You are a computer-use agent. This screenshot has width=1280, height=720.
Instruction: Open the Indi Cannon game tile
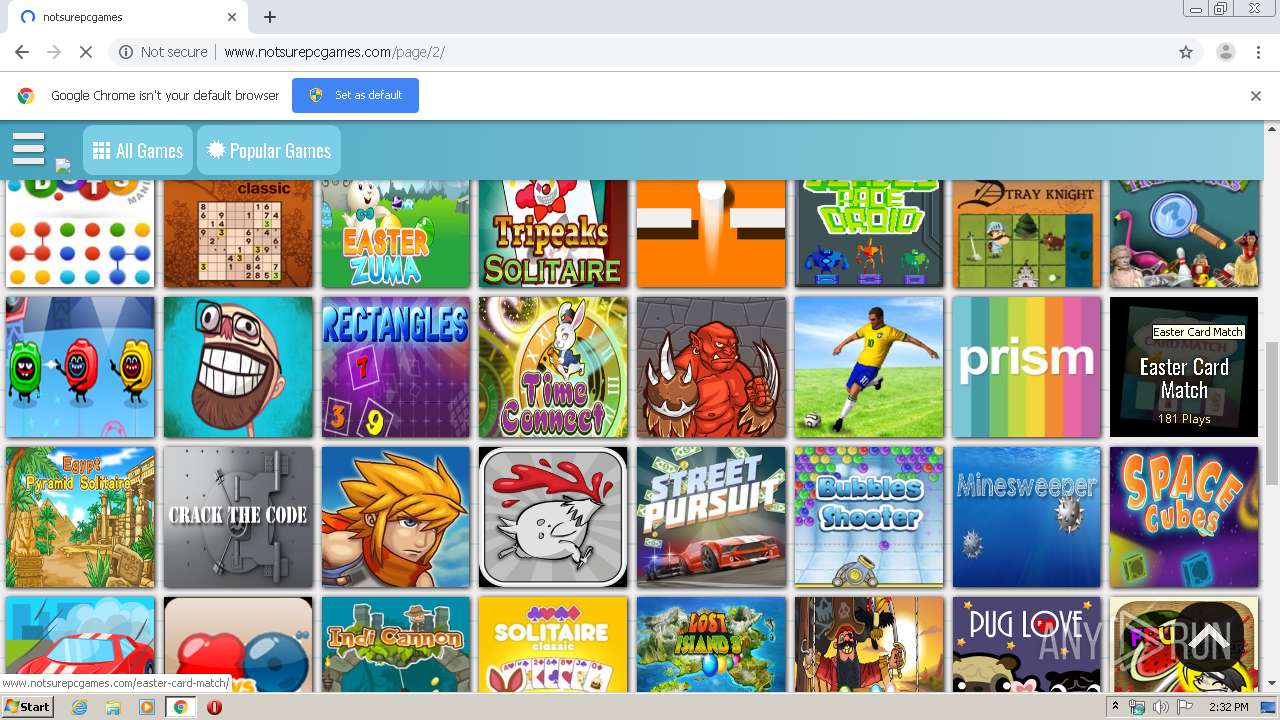[396, 645]
